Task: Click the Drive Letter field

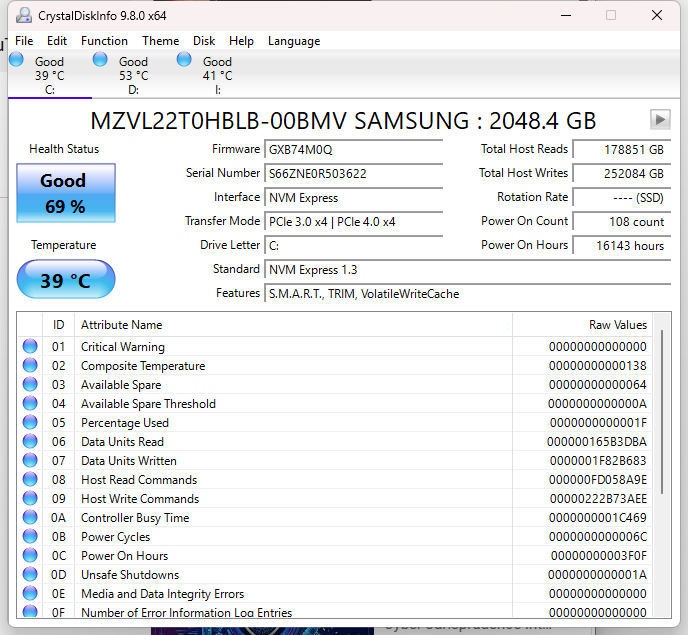Action: point(354,246)
